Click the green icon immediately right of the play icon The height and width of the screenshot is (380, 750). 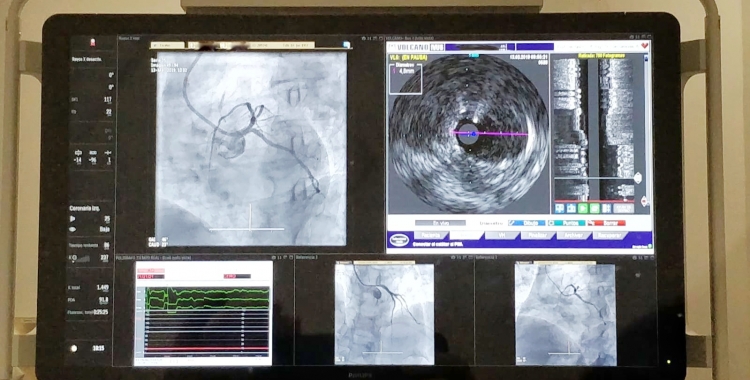[595, 208]
